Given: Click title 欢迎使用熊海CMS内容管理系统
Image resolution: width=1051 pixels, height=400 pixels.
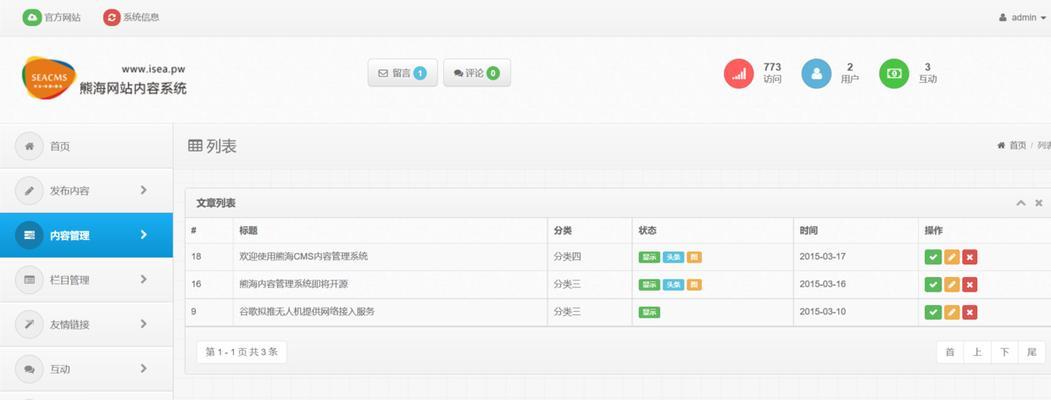Looking at the screenshot, I should click(304, 256).
